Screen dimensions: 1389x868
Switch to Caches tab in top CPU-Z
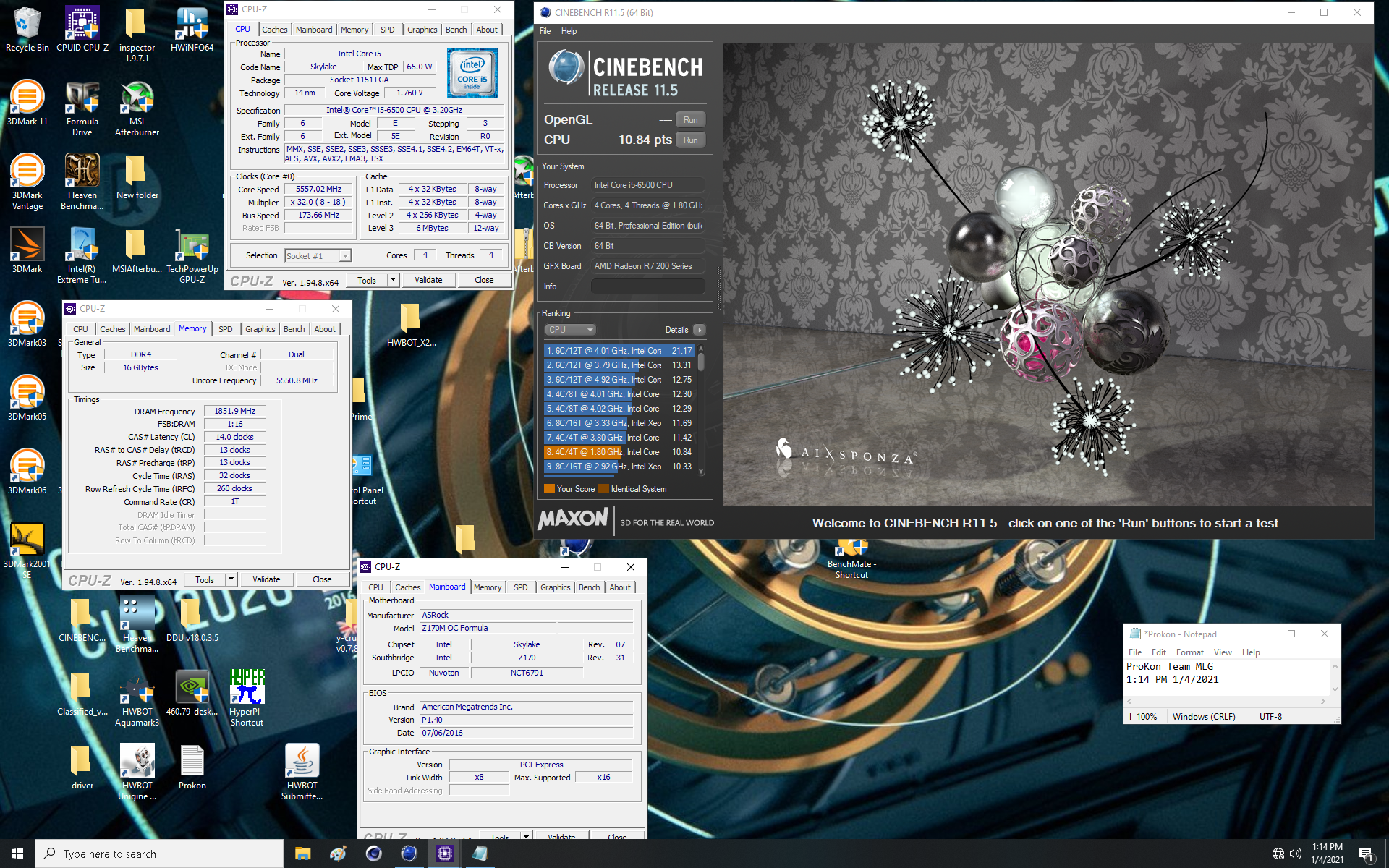coord(275,30)
